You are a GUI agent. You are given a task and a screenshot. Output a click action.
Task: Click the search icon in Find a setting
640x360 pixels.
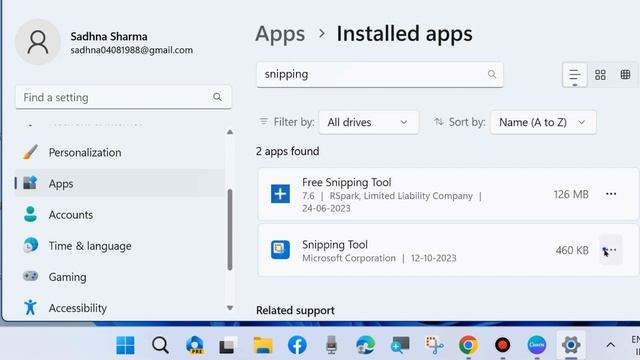pyautogui.click(x=217, y=97)
